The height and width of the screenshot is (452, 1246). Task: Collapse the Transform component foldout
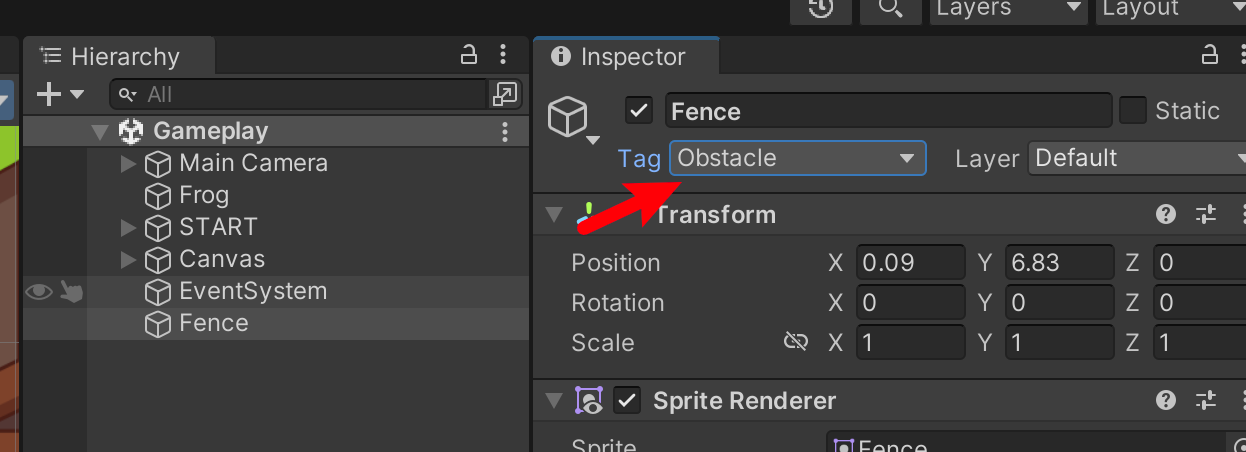tap(553, 215)
